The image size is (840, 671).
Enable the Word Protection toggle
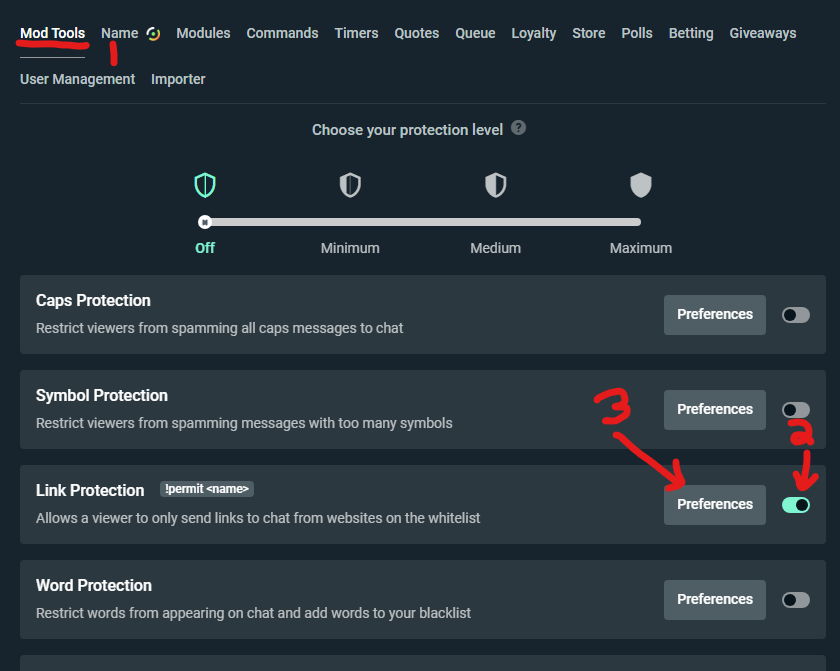pos(796,600)
